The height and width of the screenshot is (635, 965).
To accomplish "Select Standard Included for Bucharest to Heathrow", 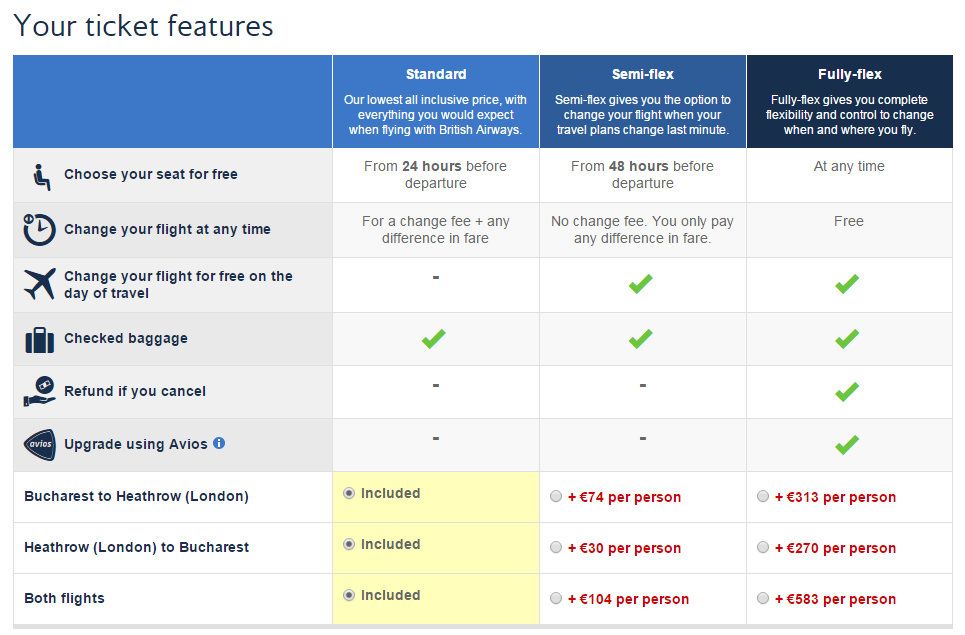I will coord(349,493).
